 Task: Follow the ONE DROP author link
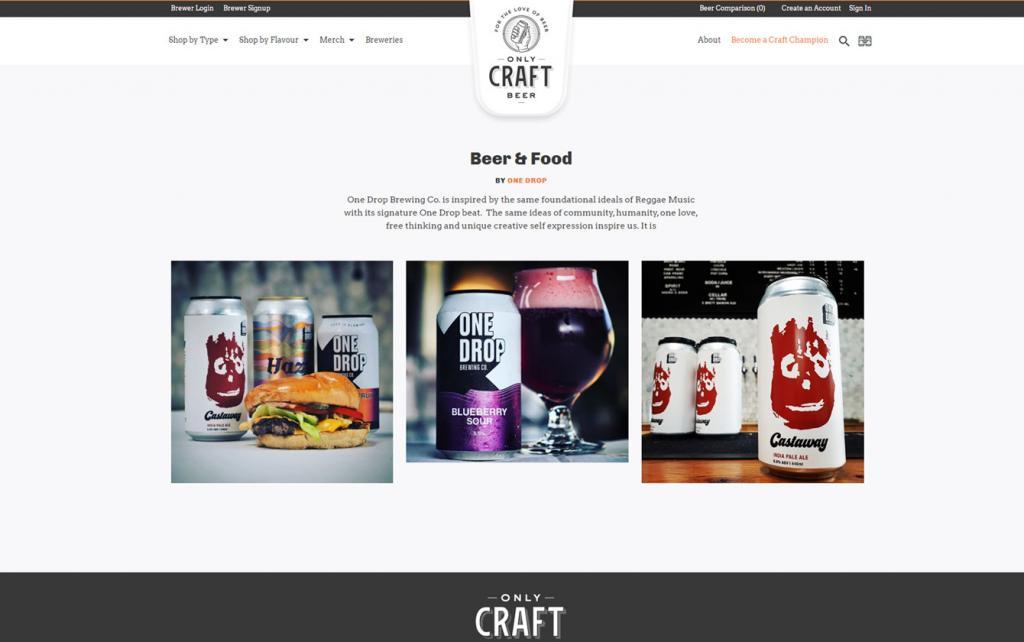pos(527,180)
